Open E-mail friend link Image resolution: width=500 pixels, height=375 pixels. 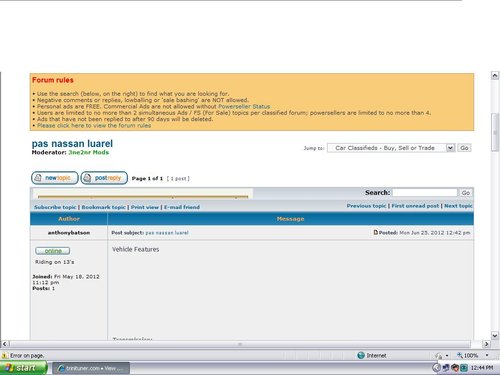coord(182,207)
